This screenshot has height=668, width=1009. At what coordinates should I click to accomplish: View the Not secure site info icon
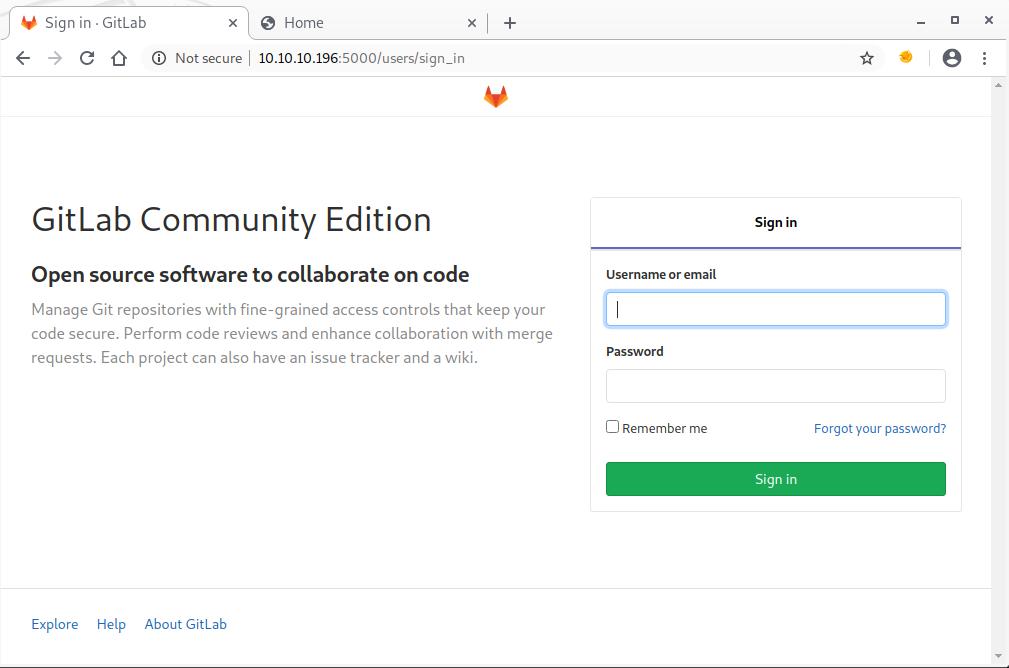click(159, 58)
